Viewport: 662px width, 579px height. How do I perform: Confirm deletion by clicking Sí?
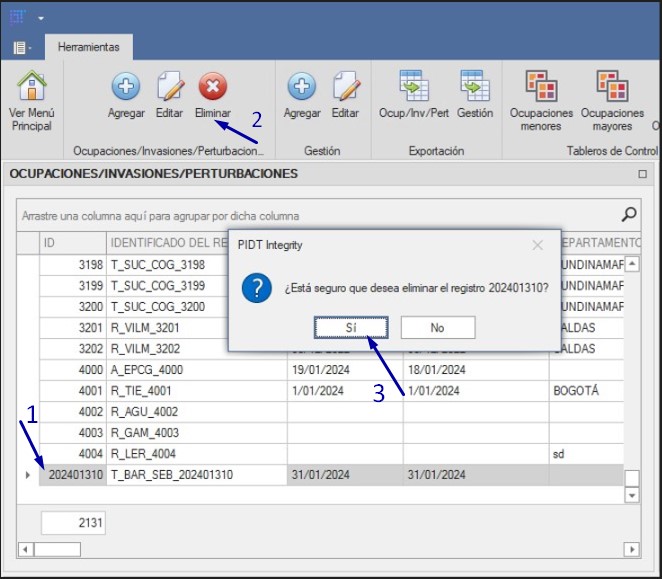(x=350, y=327)
